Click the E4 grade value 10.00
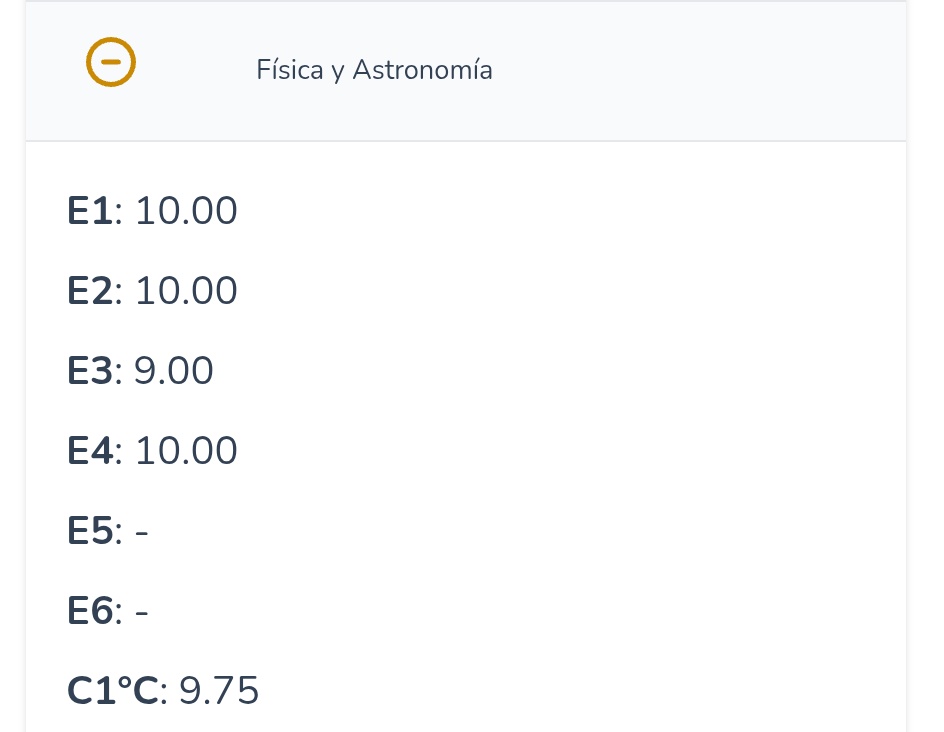Viewport: 944px width, 732px height. 186,450
